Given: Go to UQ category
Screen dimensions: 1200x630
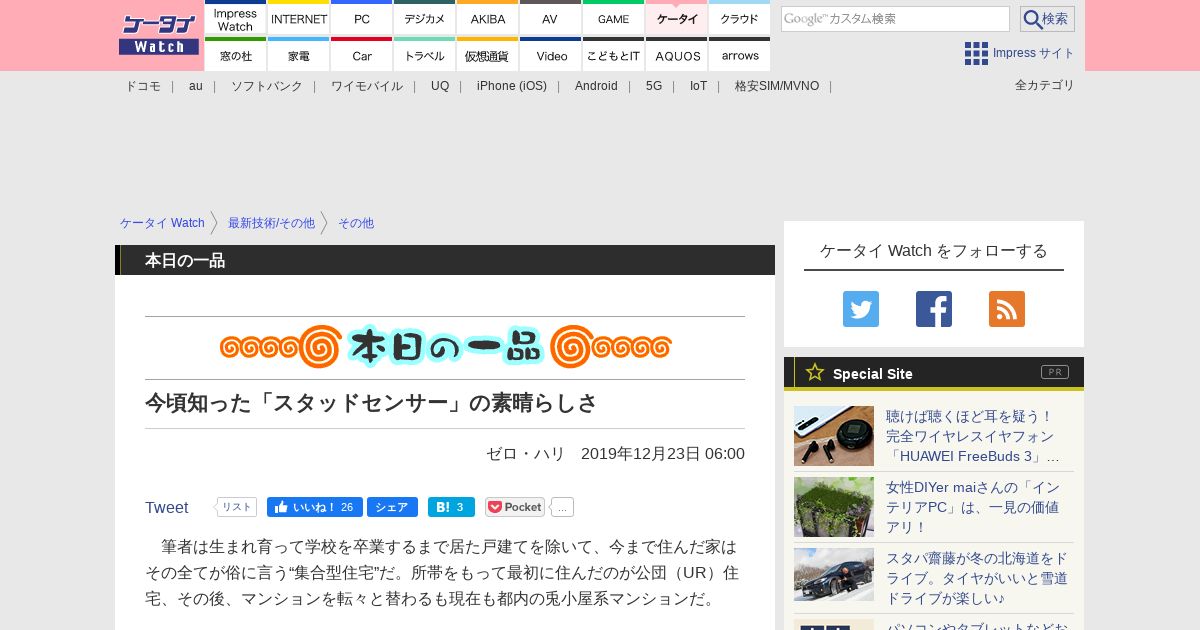Looking at the screenshot, I should coord(440,86).
